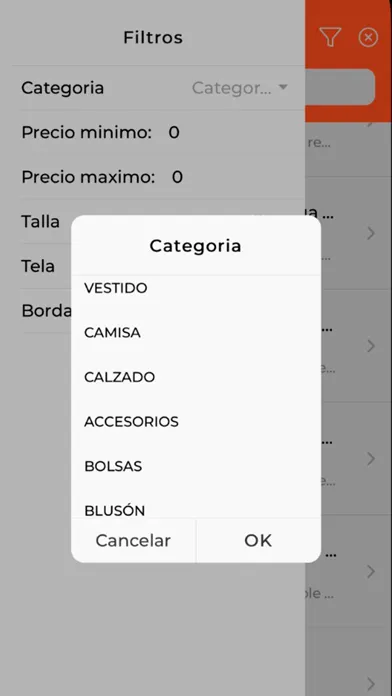This screenshot has height=696, width=392.
Task: Click the fourth product row chevron arrow
Action: 371,571
